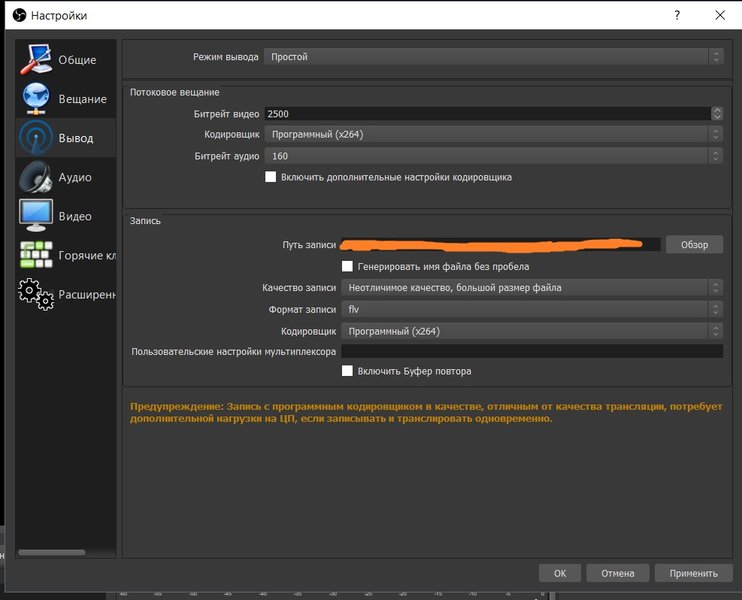This screenshot has height=600, width=742.
Task: Select the Вывод sidebar label
Action: click(x=76, y=138)
